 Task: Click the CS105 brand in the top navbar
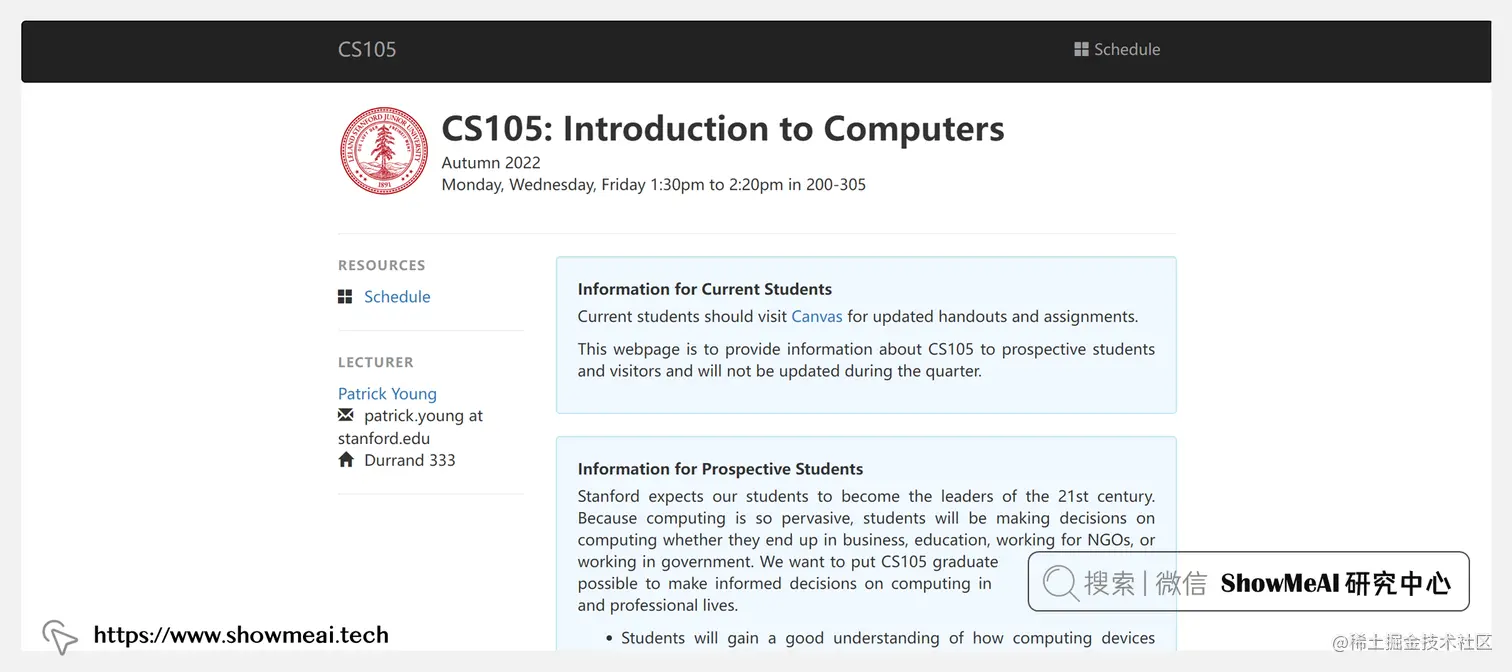pos(366,48)
